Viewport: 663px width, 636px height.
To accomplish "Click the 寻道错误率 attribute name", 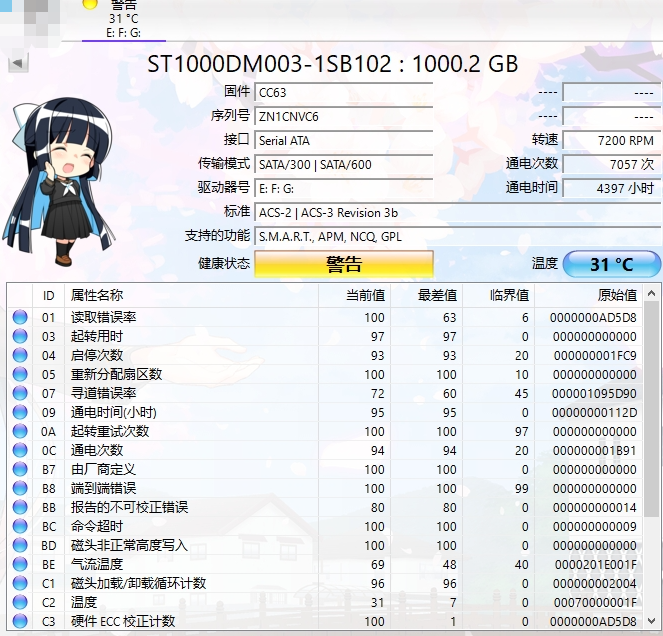I will (x=104, y=393).
